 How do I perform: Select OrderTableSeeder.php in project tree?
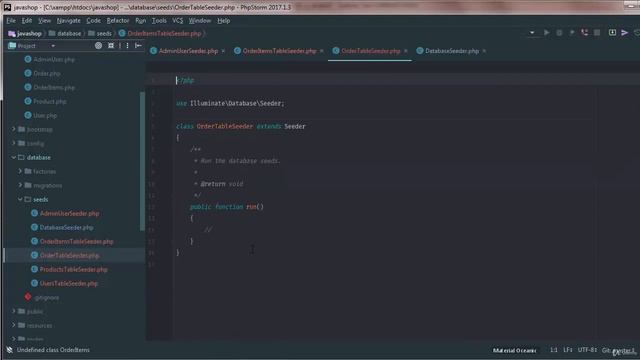click(x=65, y=256)
